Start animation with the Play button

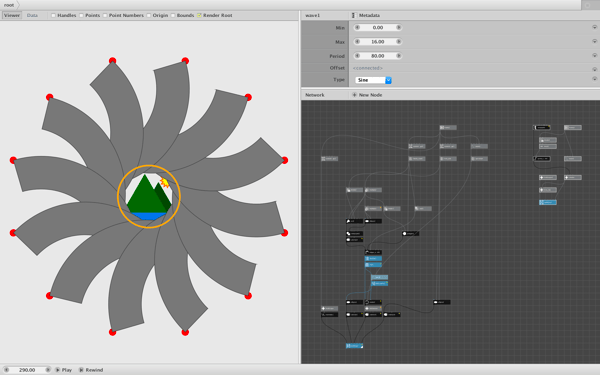[64, 370]
